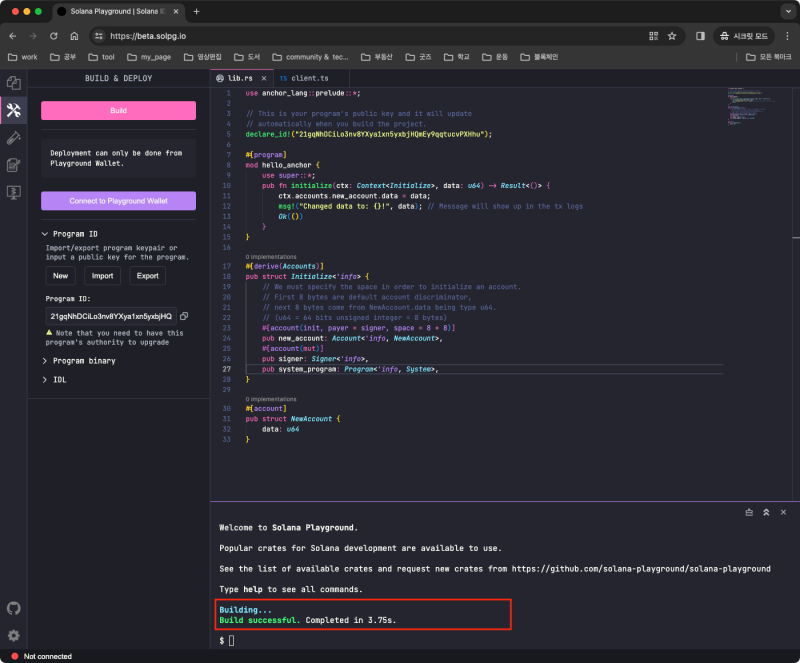Open the Test sidebar icon

tap(14, 138)
